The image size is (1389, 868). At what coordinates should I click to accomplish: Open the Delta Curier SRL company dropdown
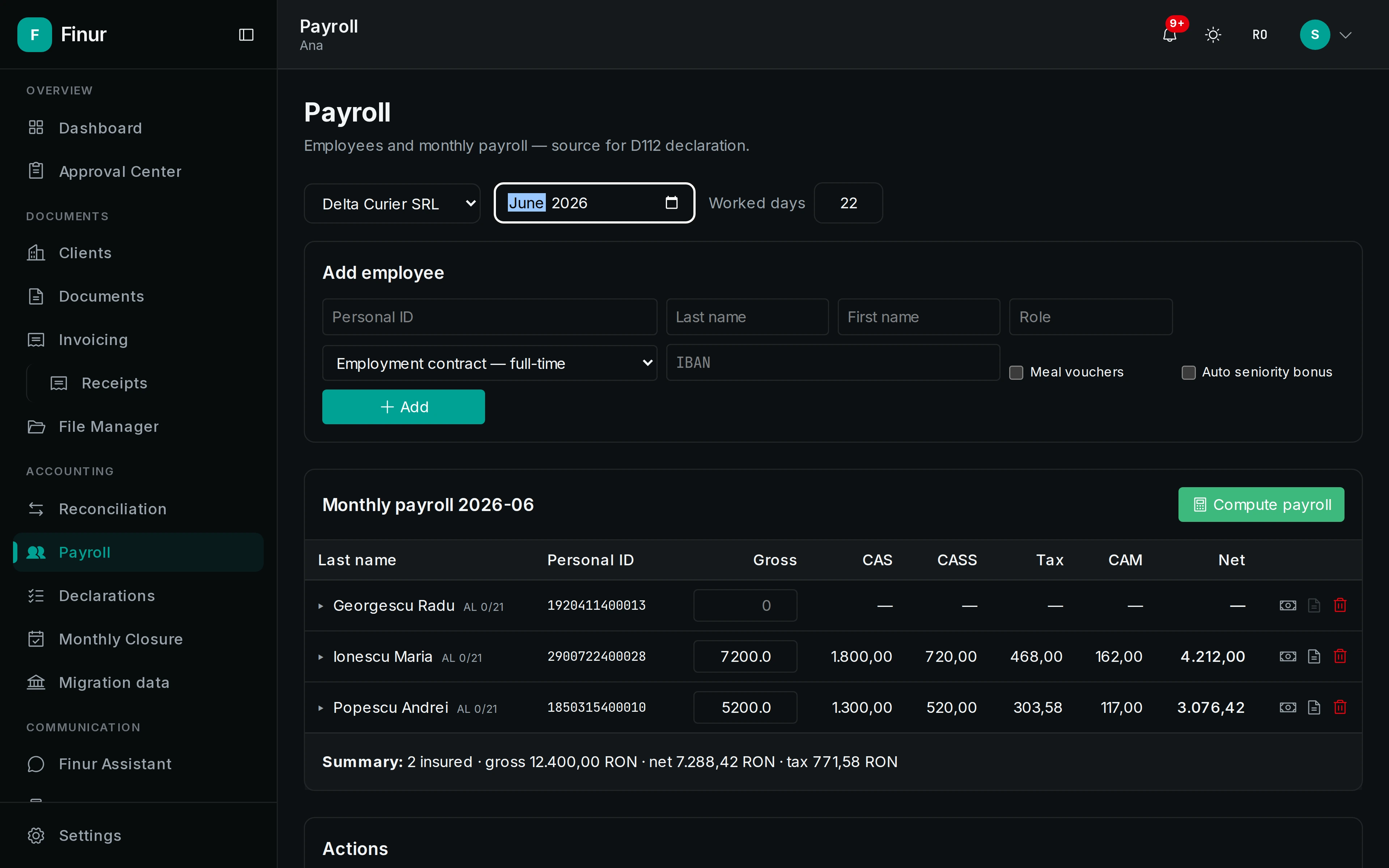click(392, 203)
